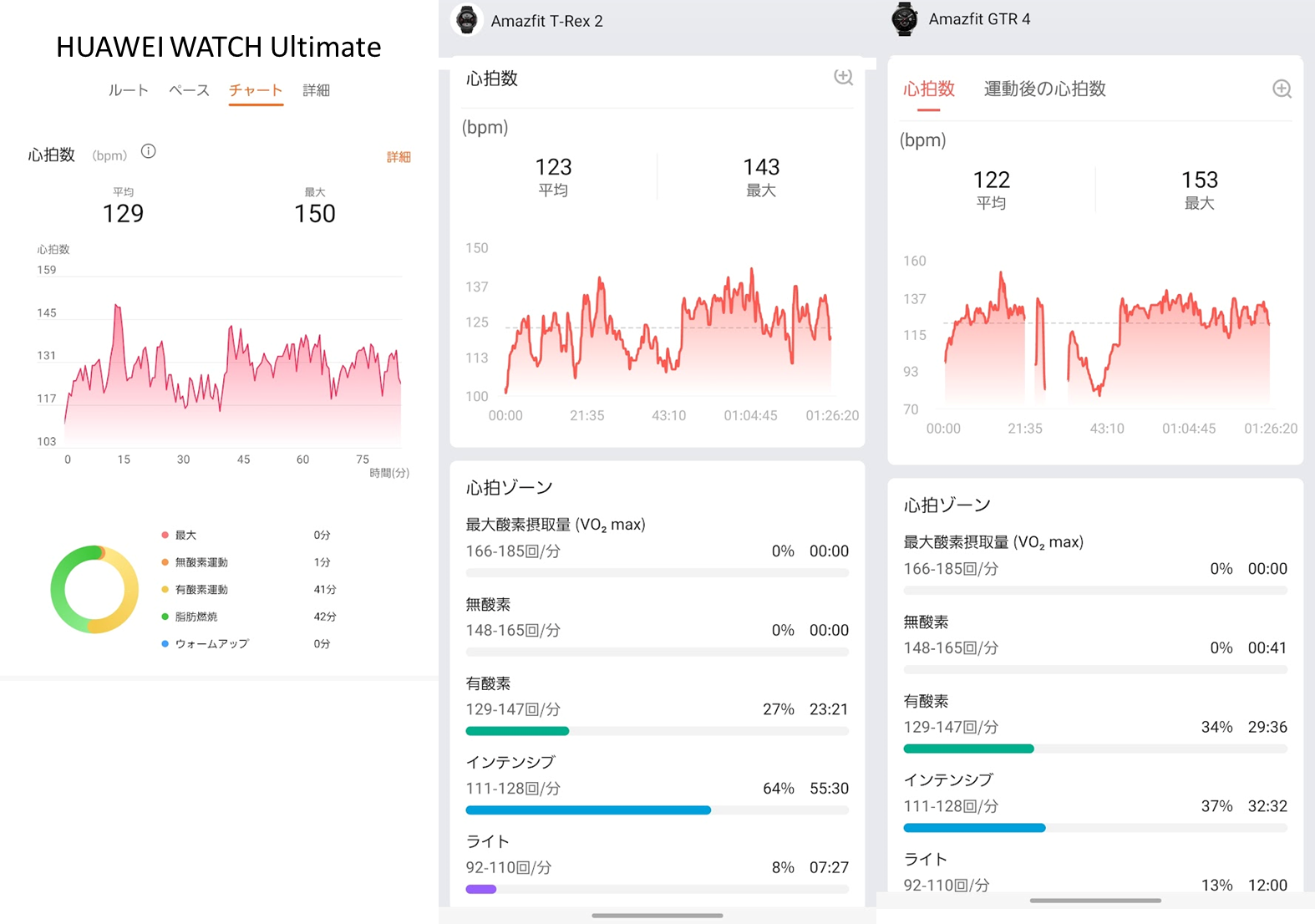
Task: Tap the GTR 4 heart rate graph
Action: (x=1107, y=338)
